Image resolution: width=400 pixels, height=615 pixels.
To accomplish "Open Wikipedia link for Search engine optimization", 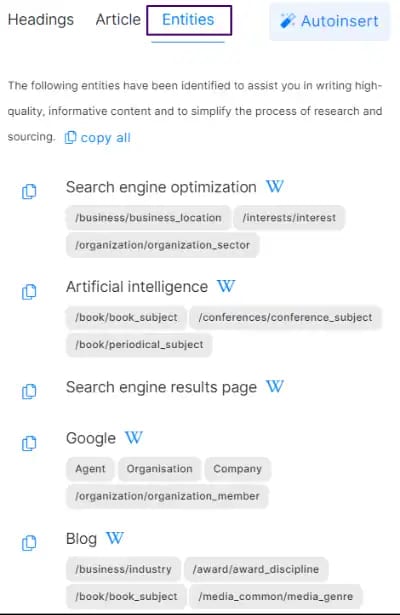I will pyautogui.click(x=275, y=186).
